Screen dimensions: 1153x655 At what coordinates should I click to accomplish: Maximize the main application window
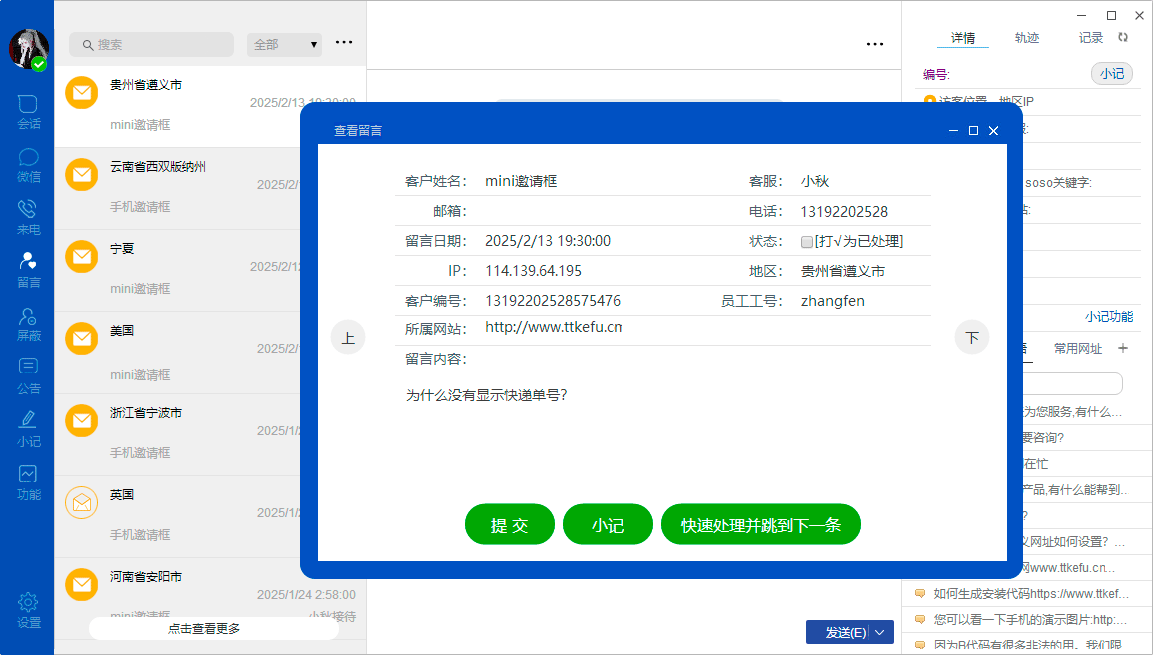point(1112,15)
